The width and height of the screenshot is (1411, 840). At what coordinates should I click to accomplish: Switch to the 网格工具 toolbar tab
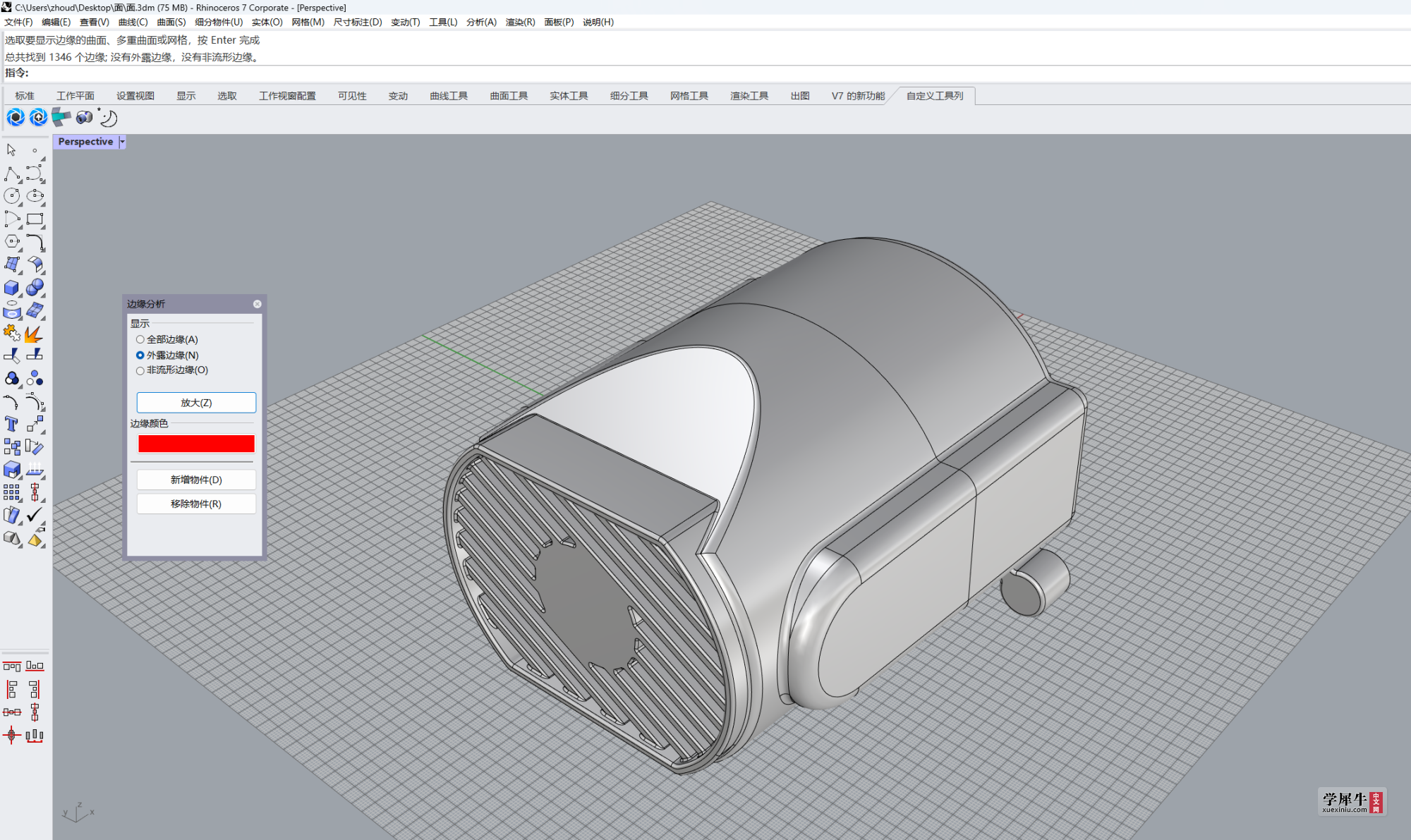(689, 96)
